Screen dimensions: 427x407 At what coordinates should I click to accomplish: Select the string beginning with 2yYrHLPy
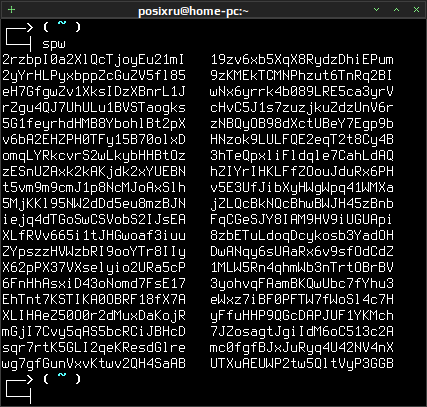[x=93, y=76]
